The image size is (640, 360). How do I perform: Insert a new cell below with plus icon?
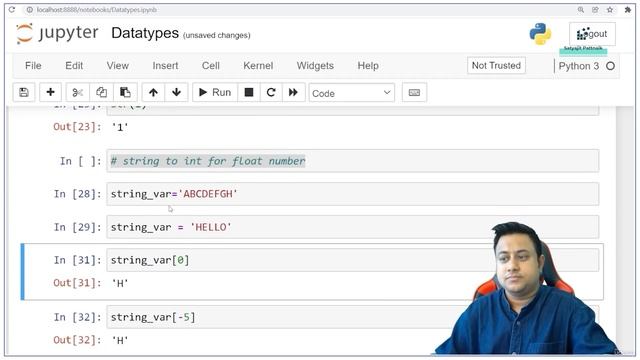[x=51, y=93]
